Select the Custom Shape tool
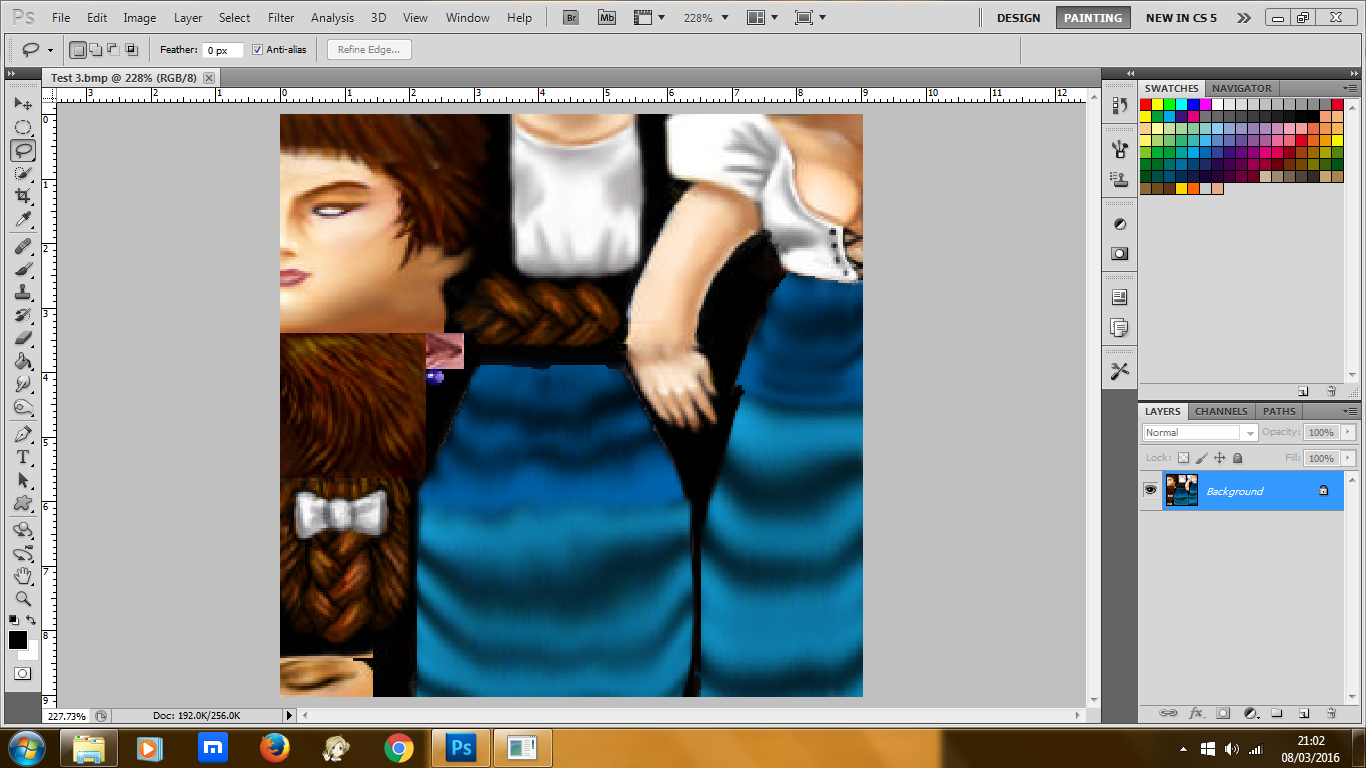This screenshot has width=1366, height=768. click(22, 503)
